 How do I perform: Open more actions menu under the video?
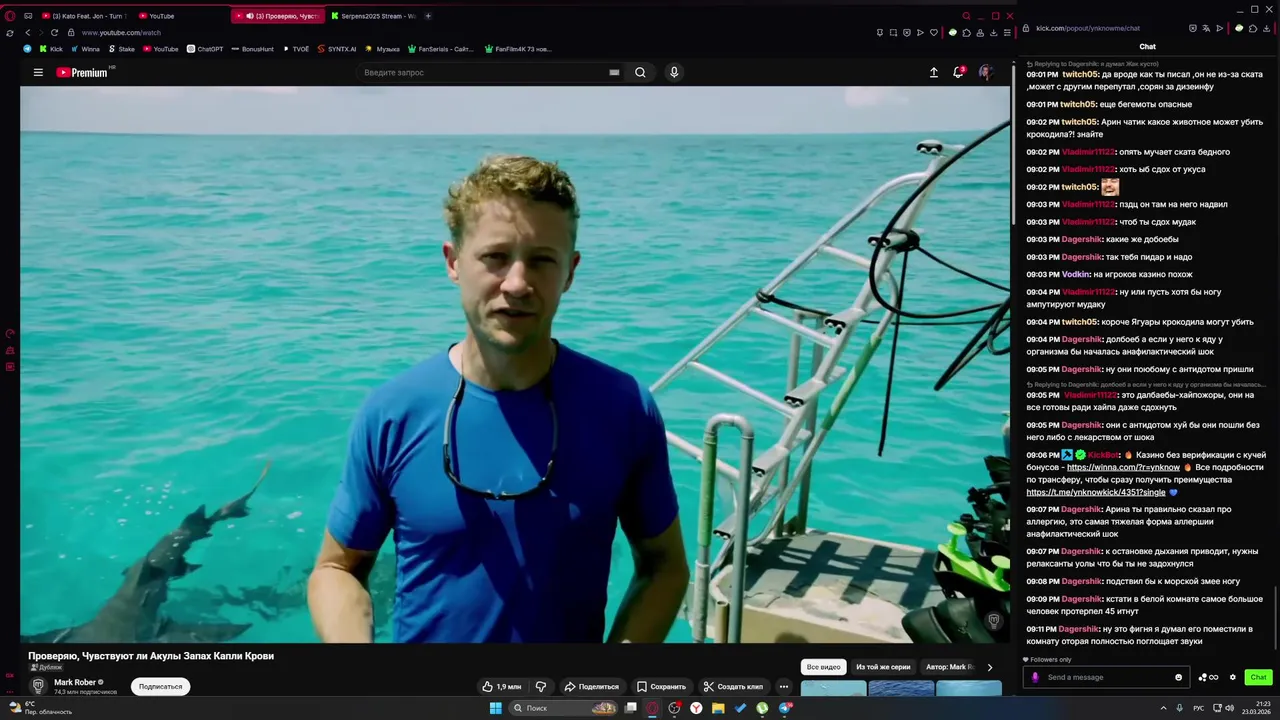click(x=784, y=687)
